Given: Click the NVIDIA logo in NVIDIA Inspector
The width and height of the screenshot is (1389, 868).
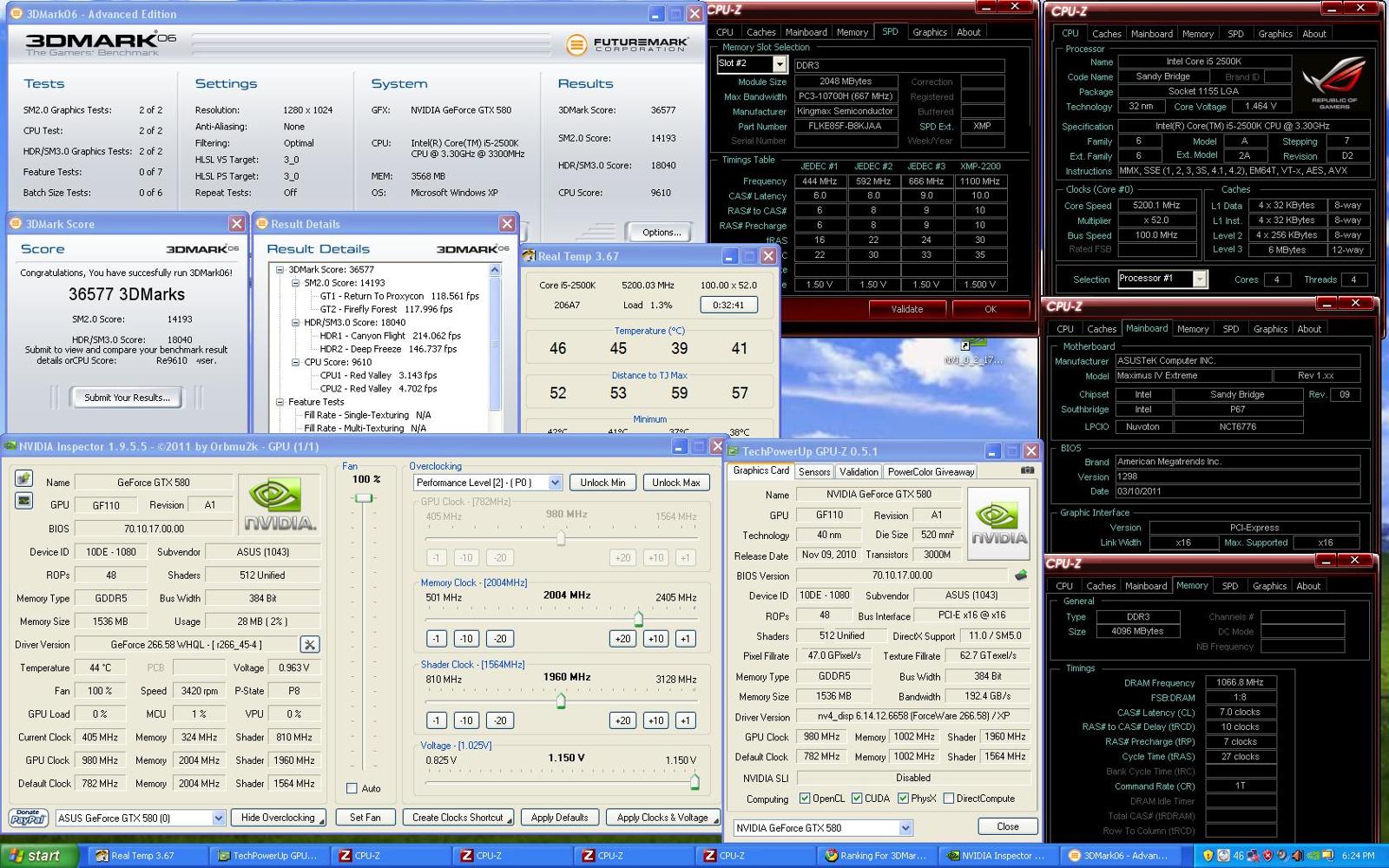Looking at the screenshot, I should (x=280, y=504).
